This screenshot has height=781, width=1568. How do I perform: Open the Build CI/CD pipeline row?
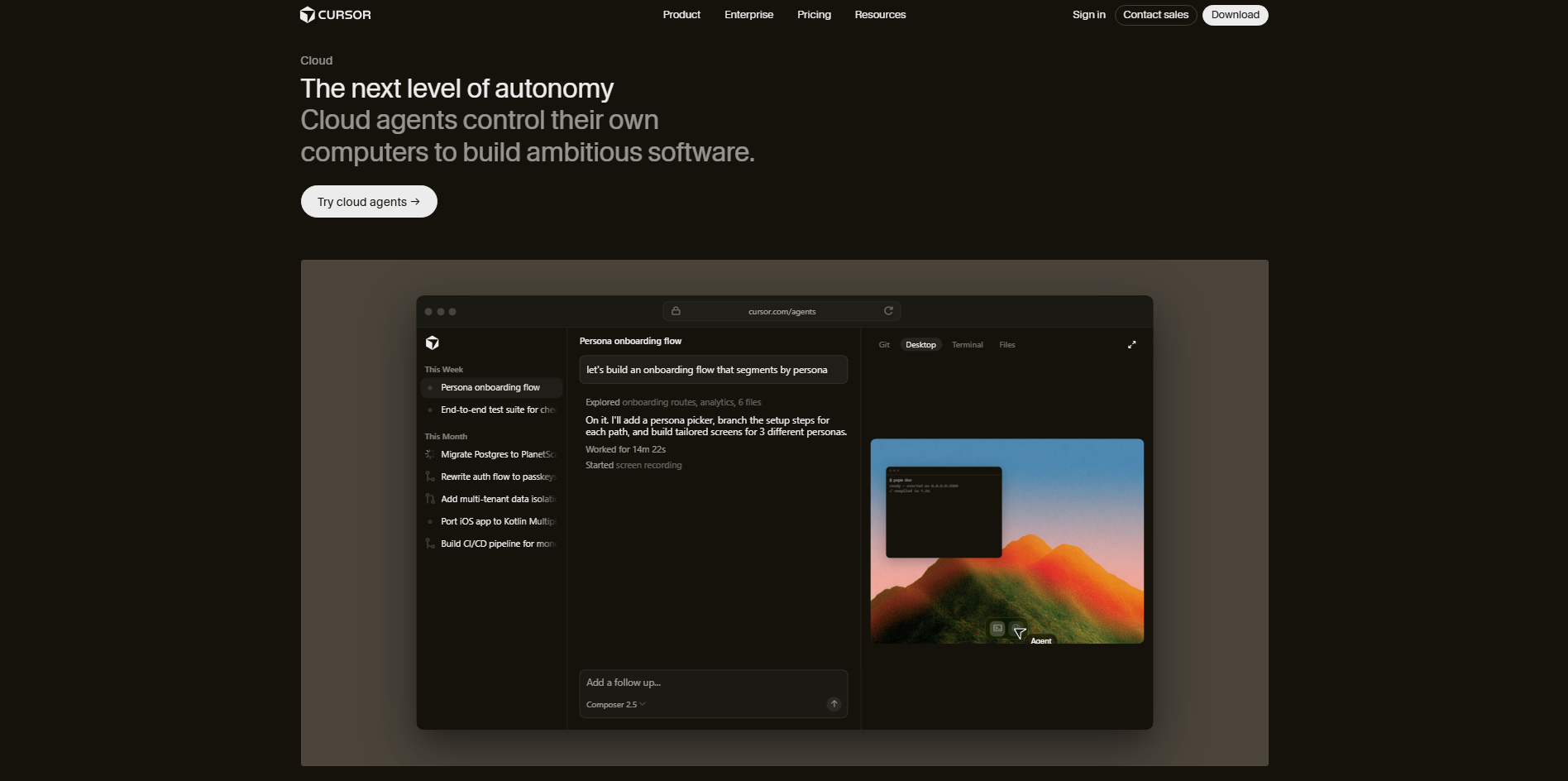point(491,544)
